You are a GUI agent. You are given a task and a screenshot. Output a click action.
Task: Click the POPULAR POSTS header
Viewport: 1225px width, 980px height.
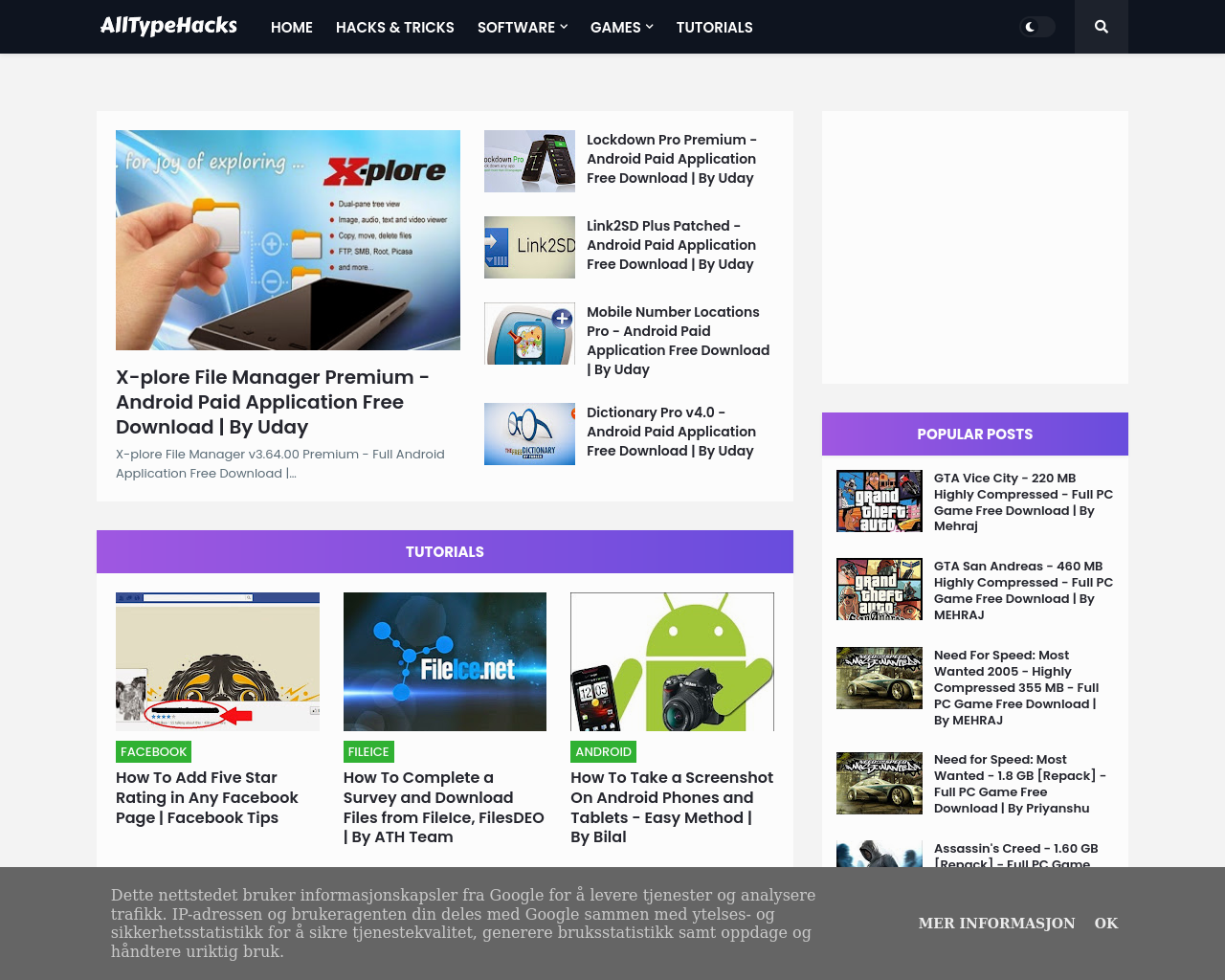pos(975,434)
